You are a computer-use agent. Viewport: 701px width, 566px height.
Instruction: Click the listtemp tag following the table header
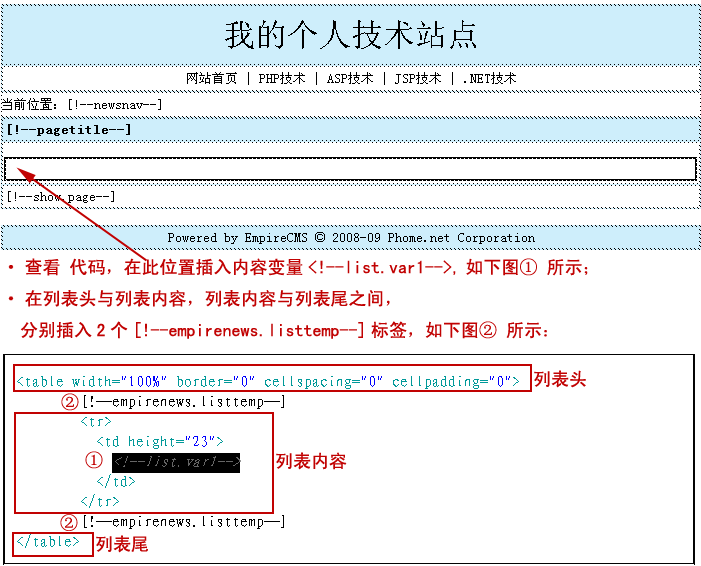click(x=183, y=402)
